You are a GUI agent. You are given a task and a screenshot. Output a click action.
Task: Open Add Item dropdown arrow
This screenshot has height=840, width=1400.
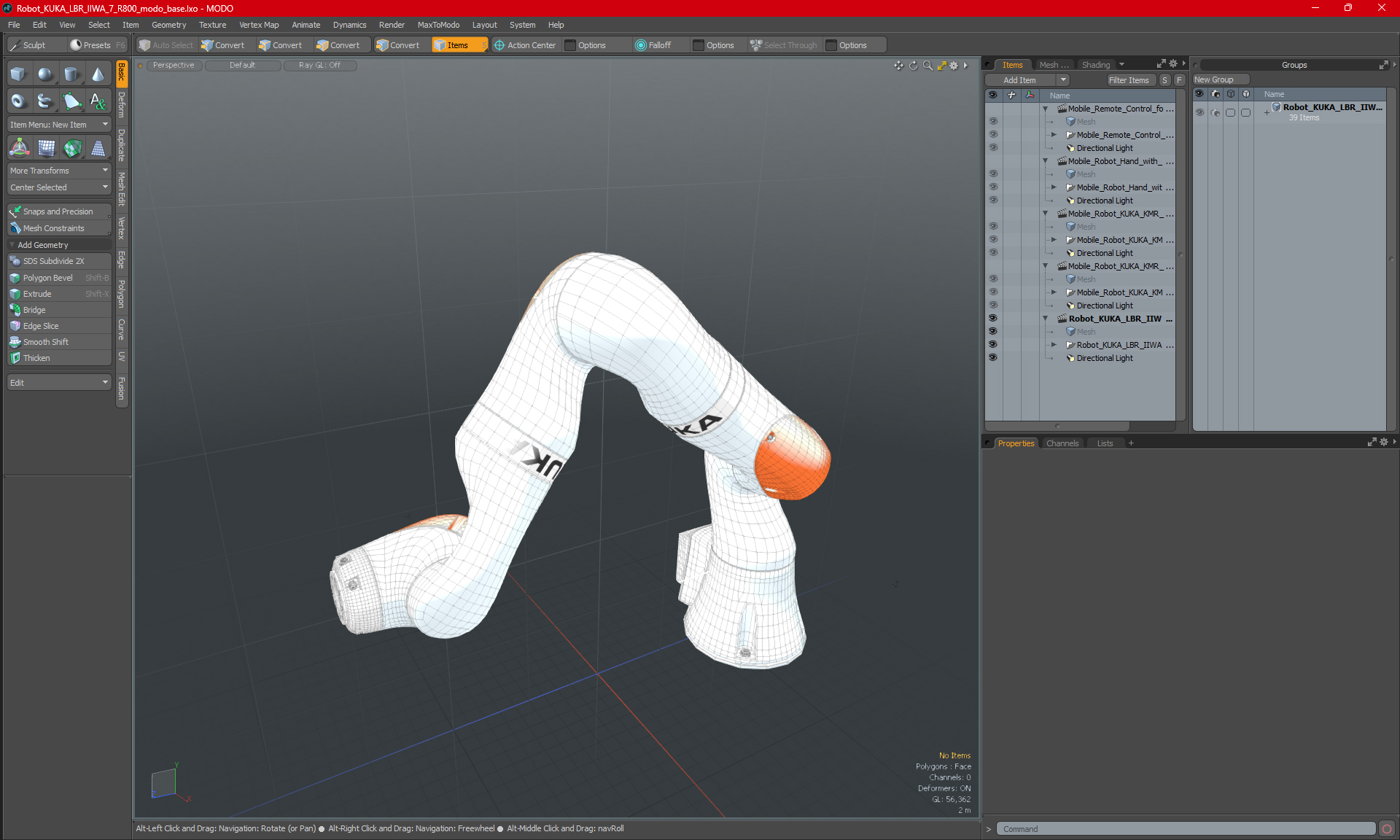pyautogui.click(x=1063, y=80)
